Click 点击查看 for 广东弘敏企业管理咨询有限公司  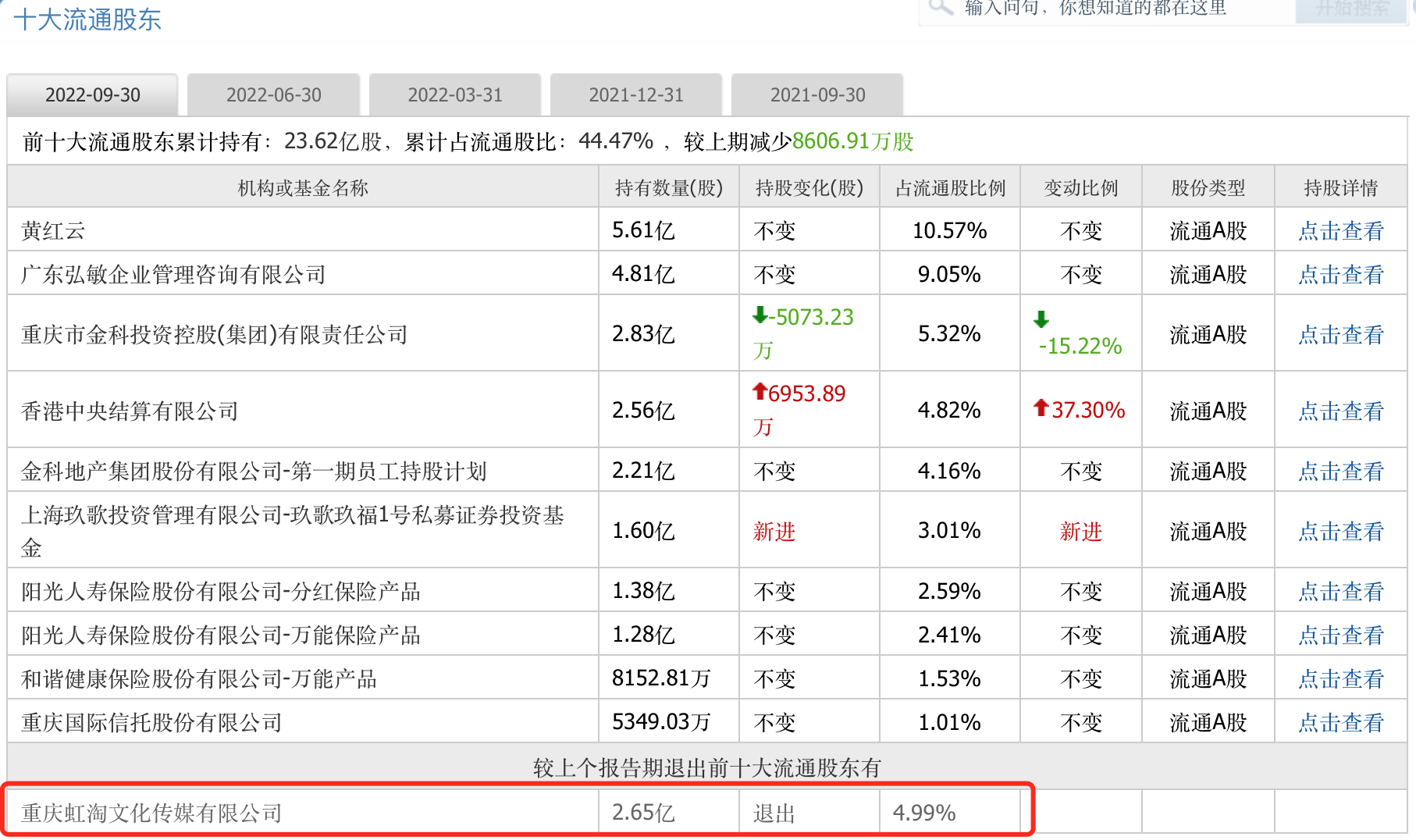coord(1341,274)
